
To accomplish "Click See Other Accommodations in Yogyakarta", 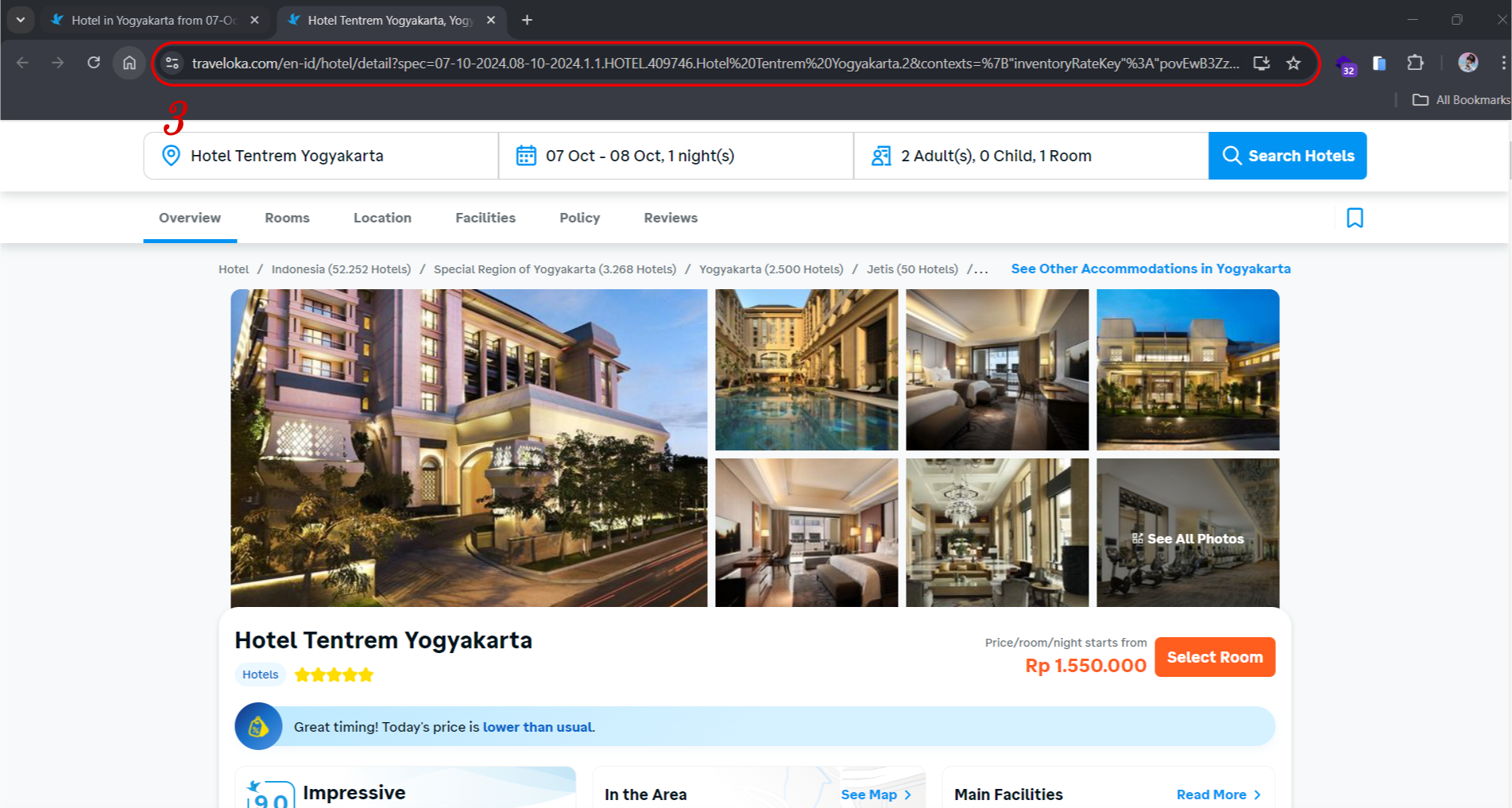I will (1150, 269).
